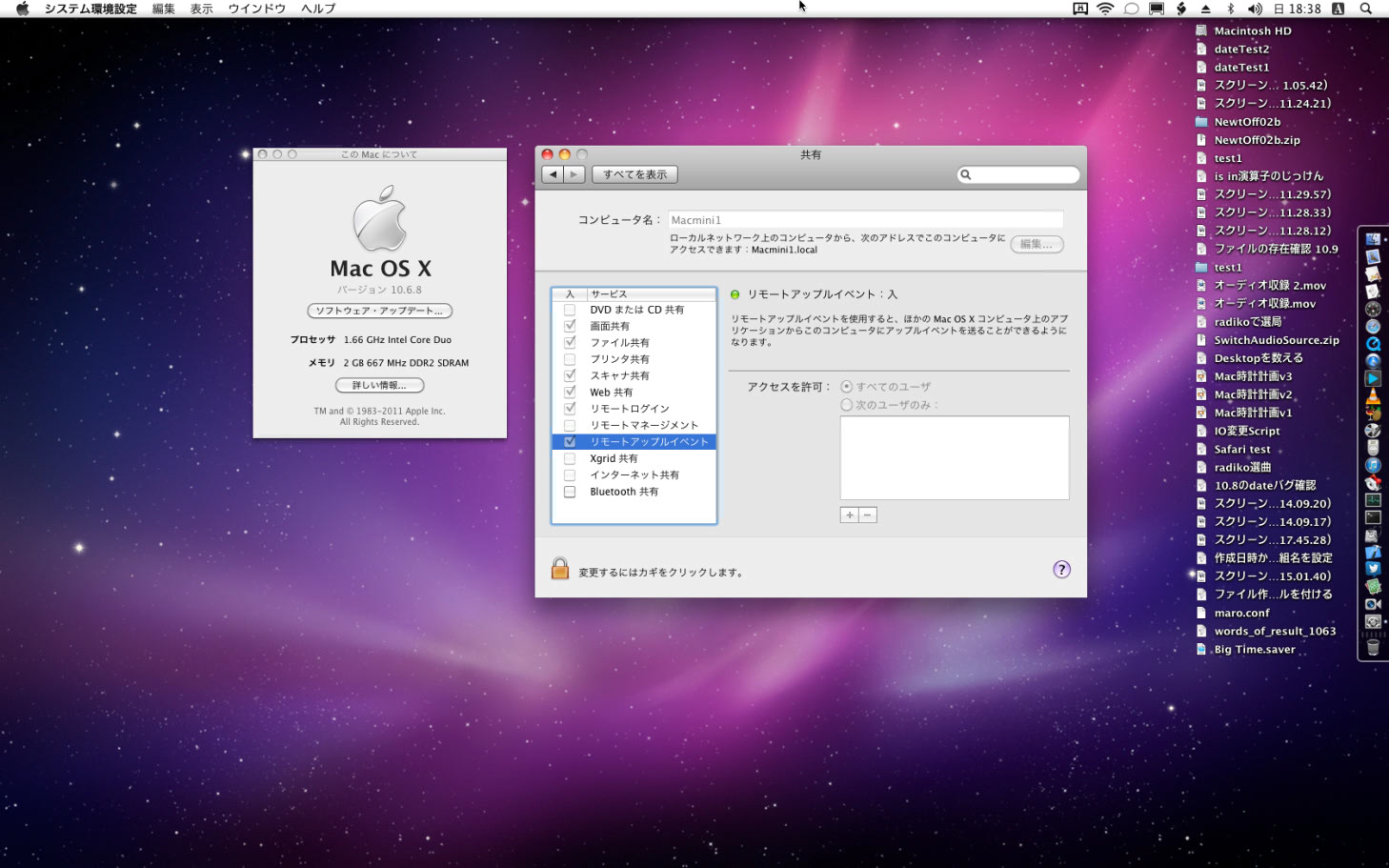The width and height of the screenshot is (1389, 868).
Task: Select リモートログイン row label
Action: (630, 409)
